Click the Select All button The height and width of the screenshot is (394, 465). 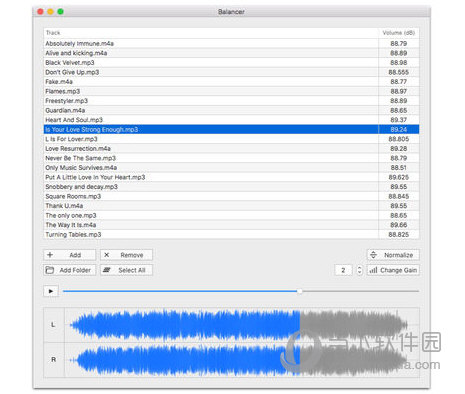tap(126, 270)
